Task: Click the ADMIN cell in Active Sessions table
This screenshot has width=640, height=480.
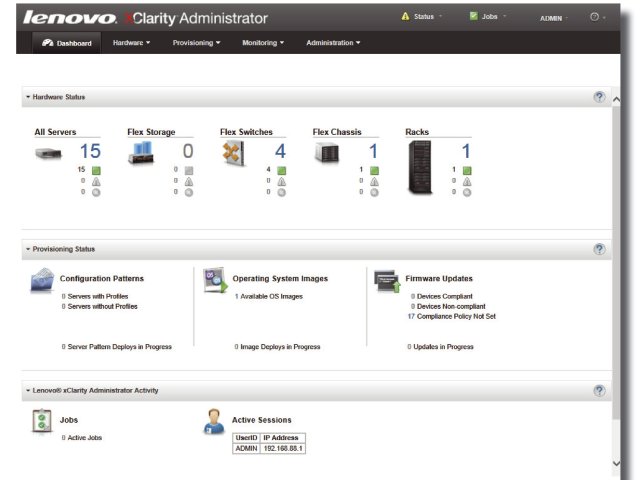Action: click(x=246, y=448)
